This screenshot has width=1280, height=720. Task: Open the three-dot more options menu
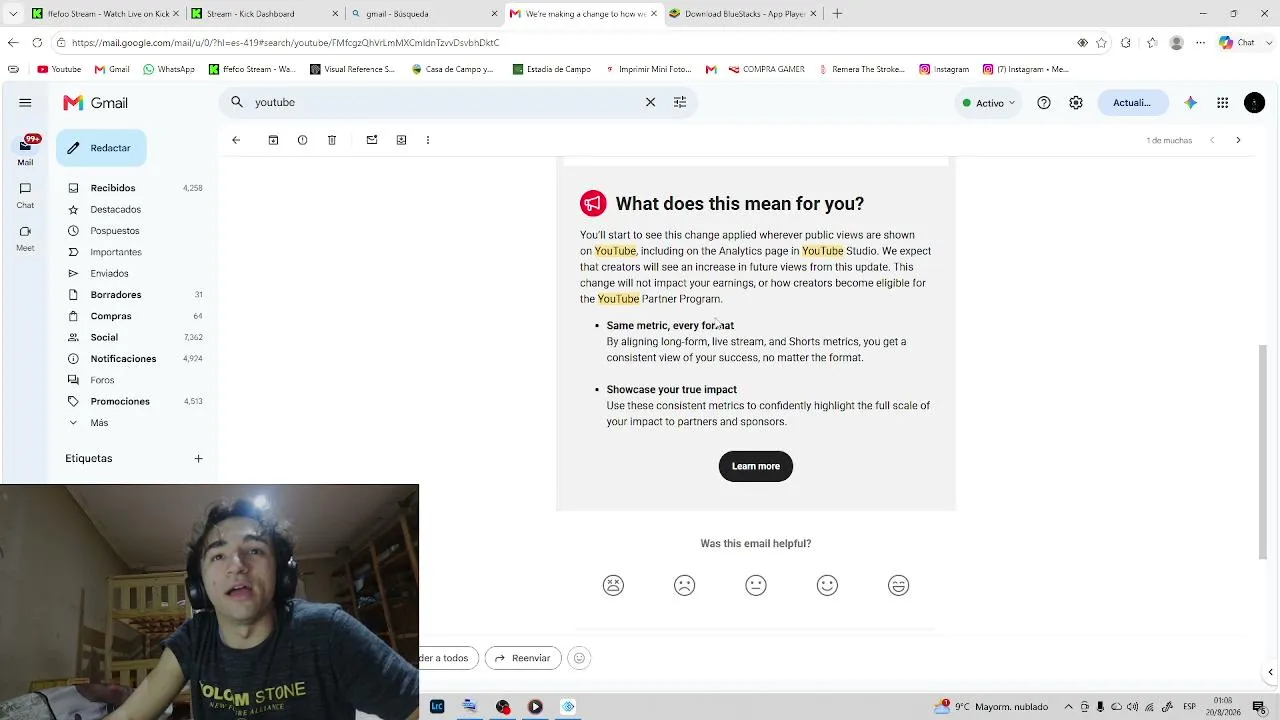(428, 140)
